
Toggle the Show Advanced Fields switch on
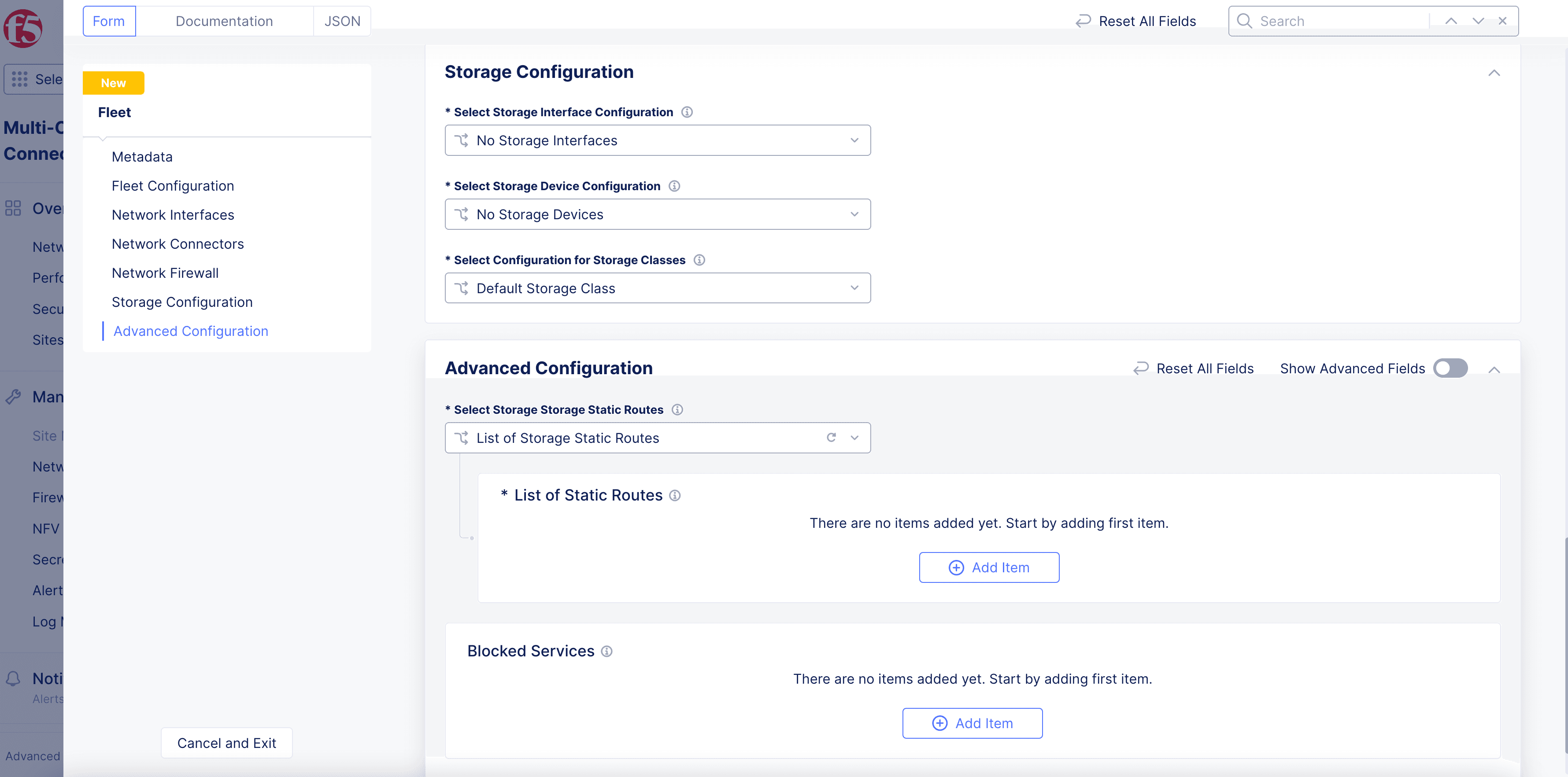click(1450, 368)
